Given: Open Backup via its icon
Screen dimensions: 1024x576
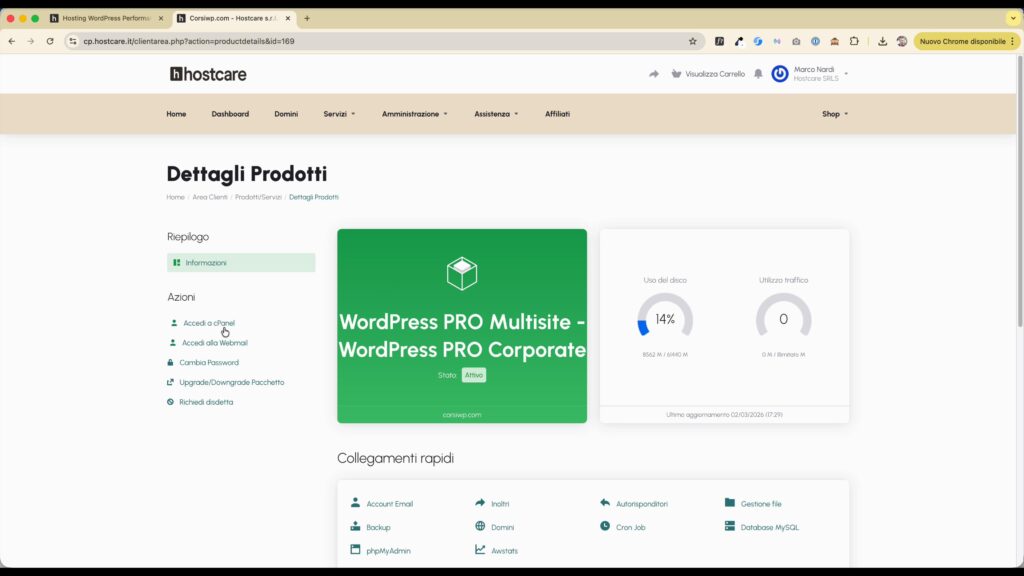Looking at the screenshot, I should [x=355, y=526].
